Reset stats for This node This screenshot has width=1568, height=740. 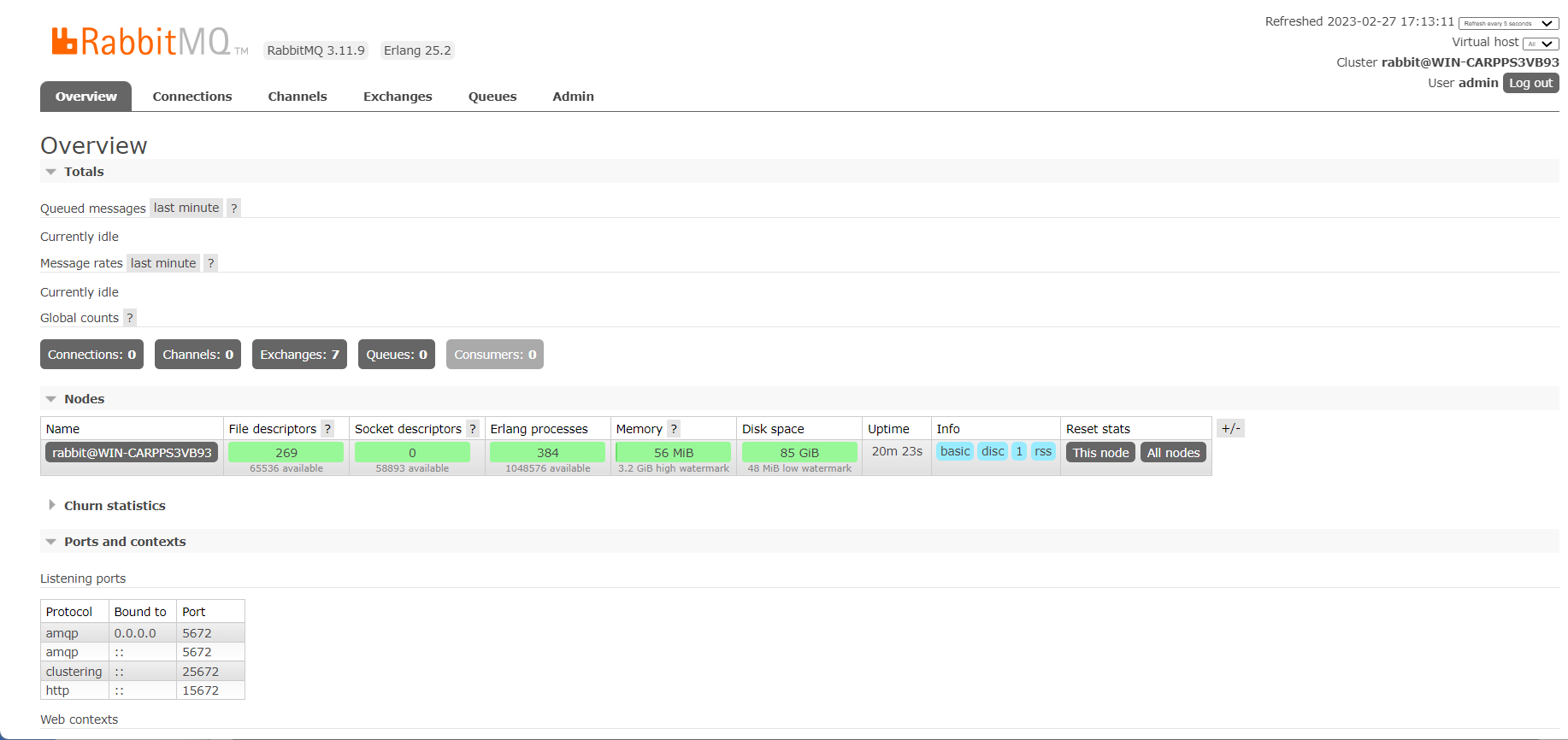(1100, 453)
